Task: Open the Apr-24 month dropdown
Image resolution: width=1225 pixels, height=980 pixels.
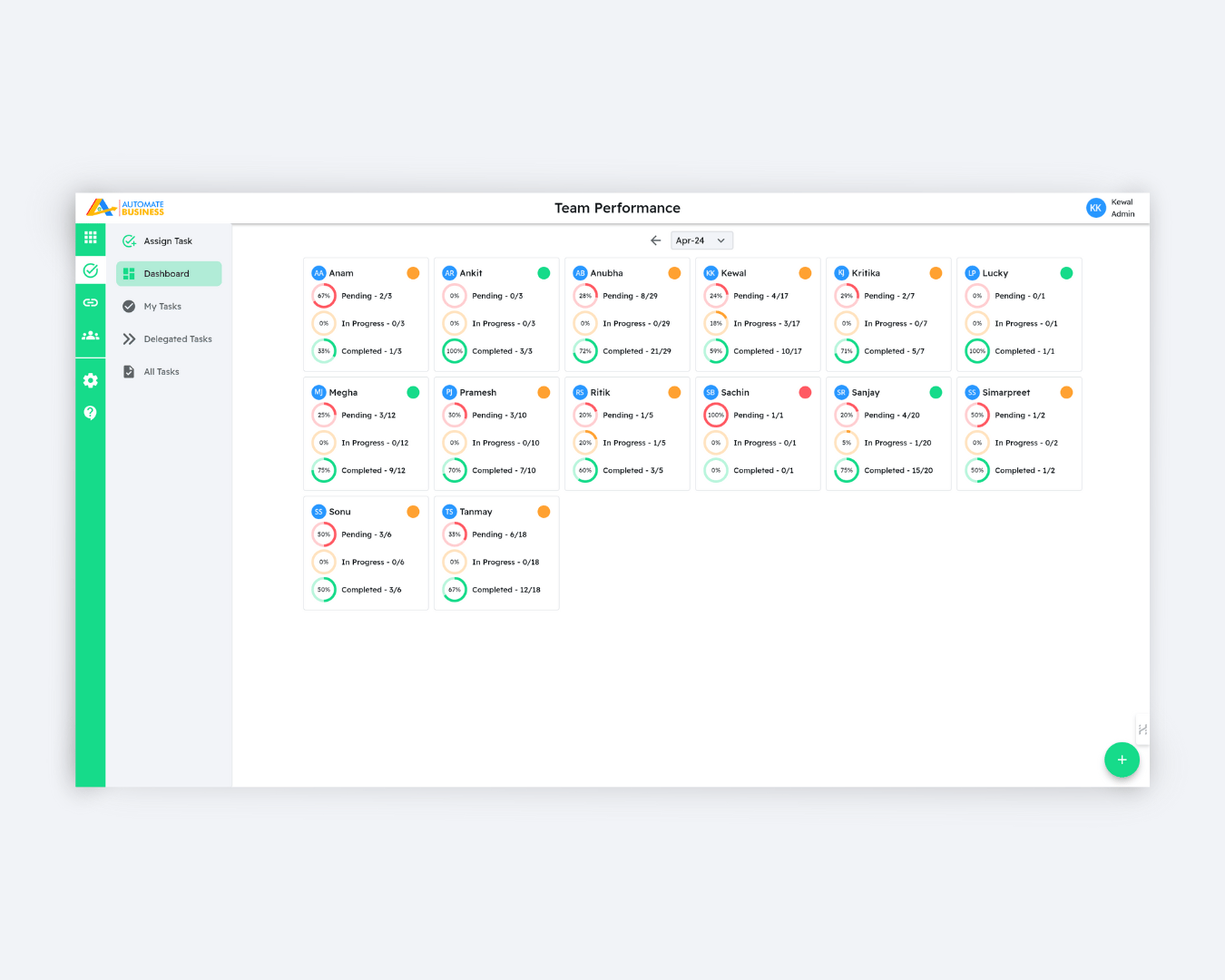Action: point(701,240)
